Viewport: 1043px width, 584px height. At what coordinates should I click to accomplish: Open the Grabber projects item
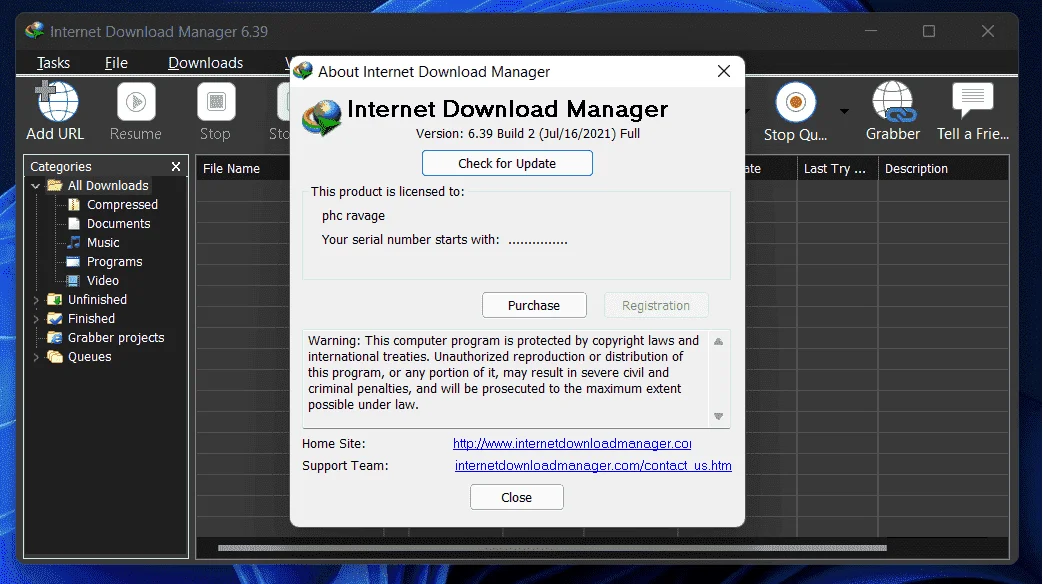(115, 338)
